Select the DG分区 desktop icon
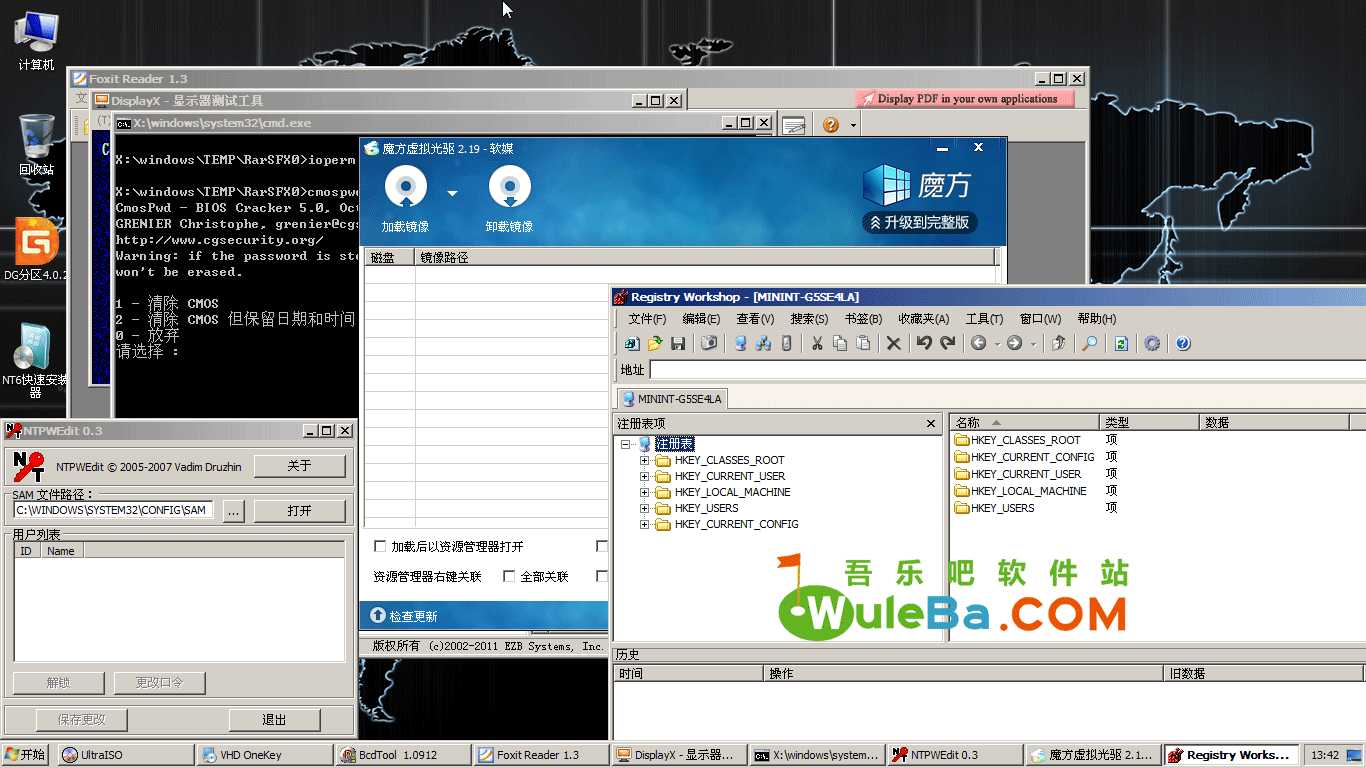Image resolution: width=1366 pixels, height=768 pixels. point(36,250)
